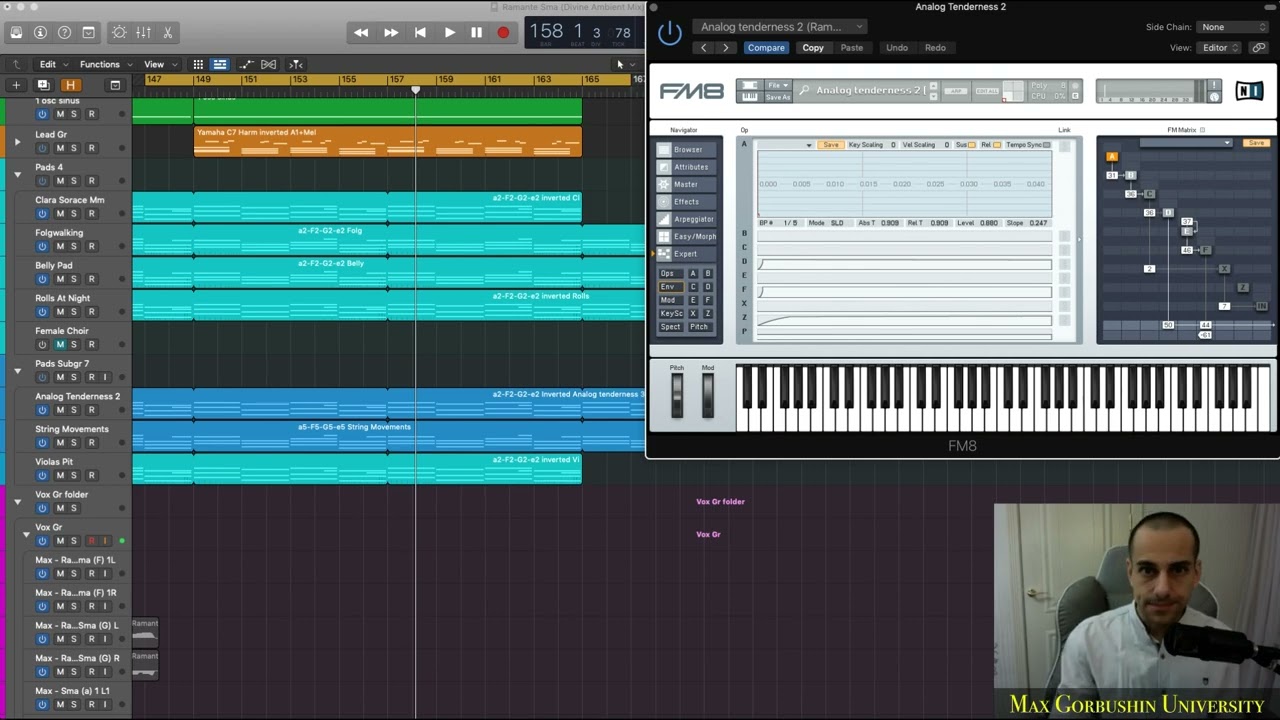Click the Rewind transport button

[x=361, y=32]
